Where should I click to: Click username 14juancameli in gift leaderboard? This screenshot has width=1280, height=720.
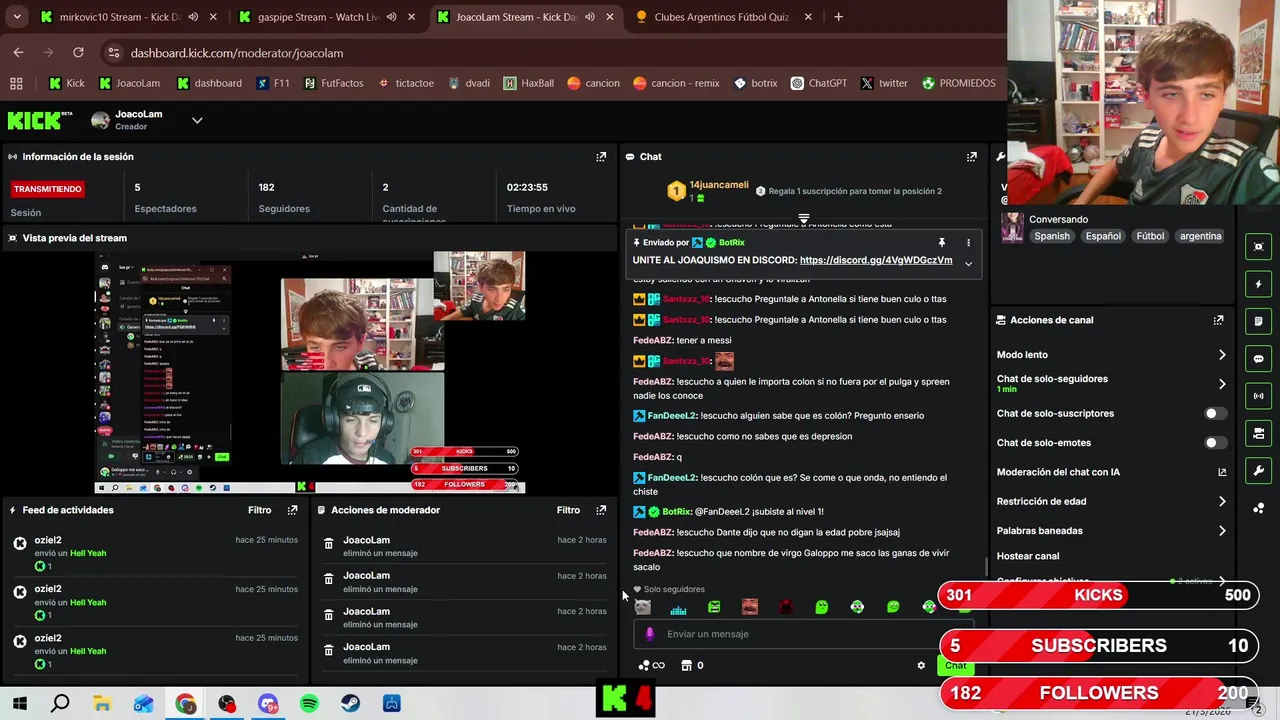point(719,185)
